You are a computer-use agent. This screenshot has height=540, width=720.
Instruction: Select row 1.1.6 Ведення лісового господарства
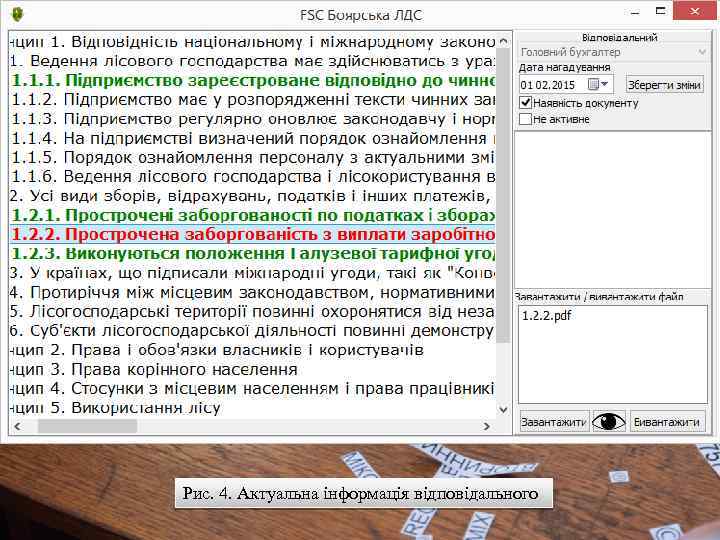pyautogui.click(x=252, y=177)
